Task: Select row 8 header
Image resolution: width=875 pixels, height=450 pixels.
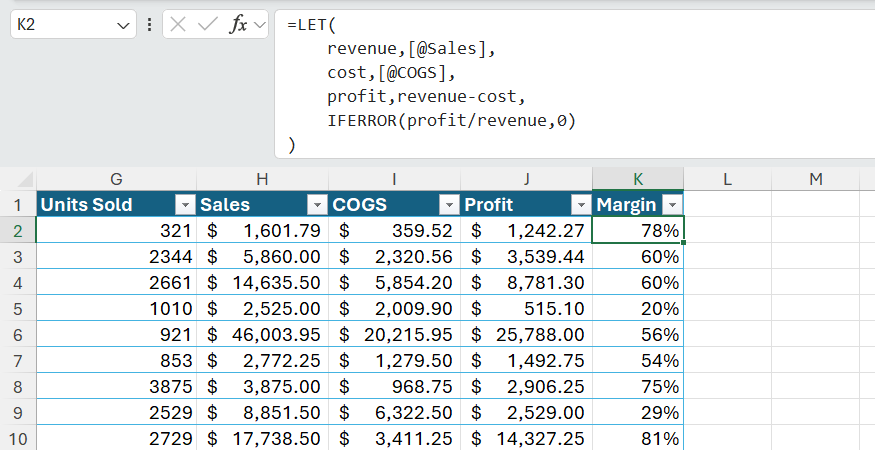Action: 18,386
